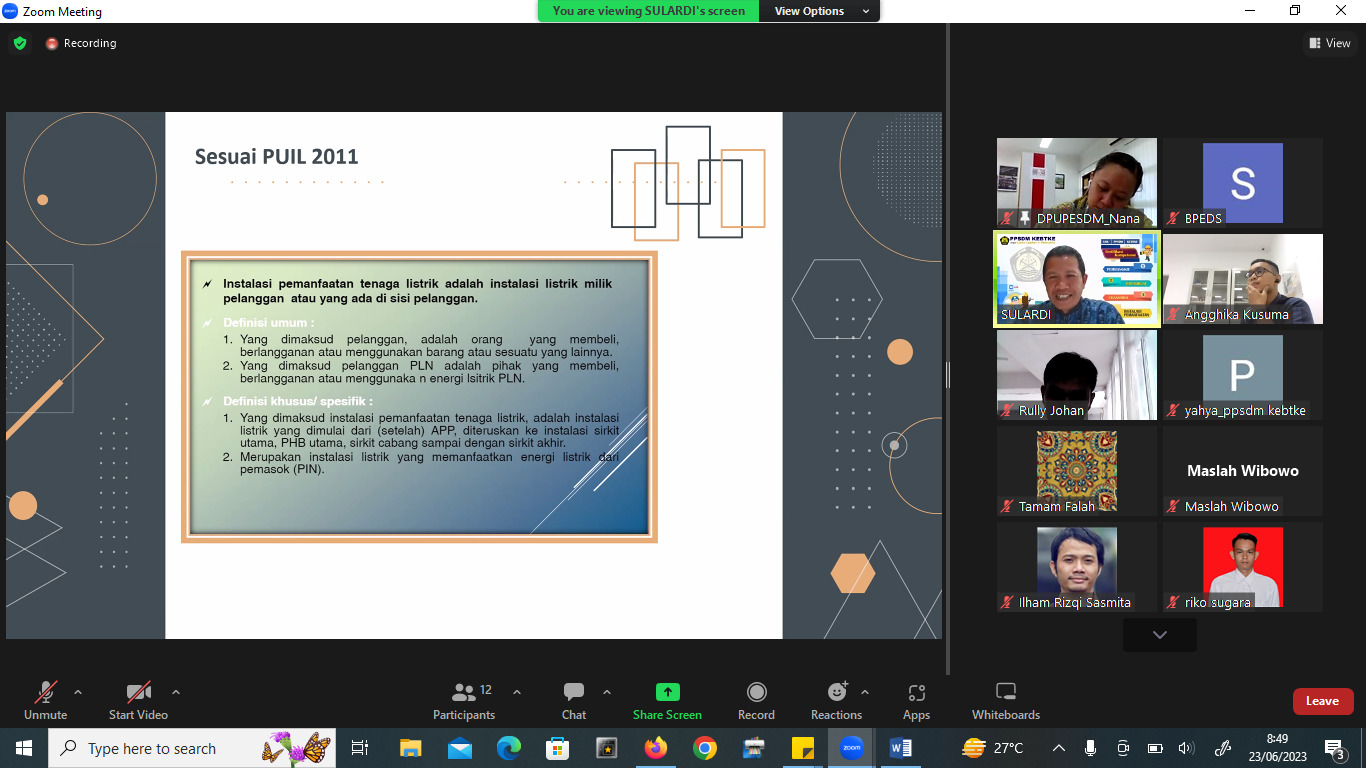Click the green encryption shield icon
Image resolution: width=1366 pixels, height=768 pixels.
pyautogui.click(x=20, y=43)
